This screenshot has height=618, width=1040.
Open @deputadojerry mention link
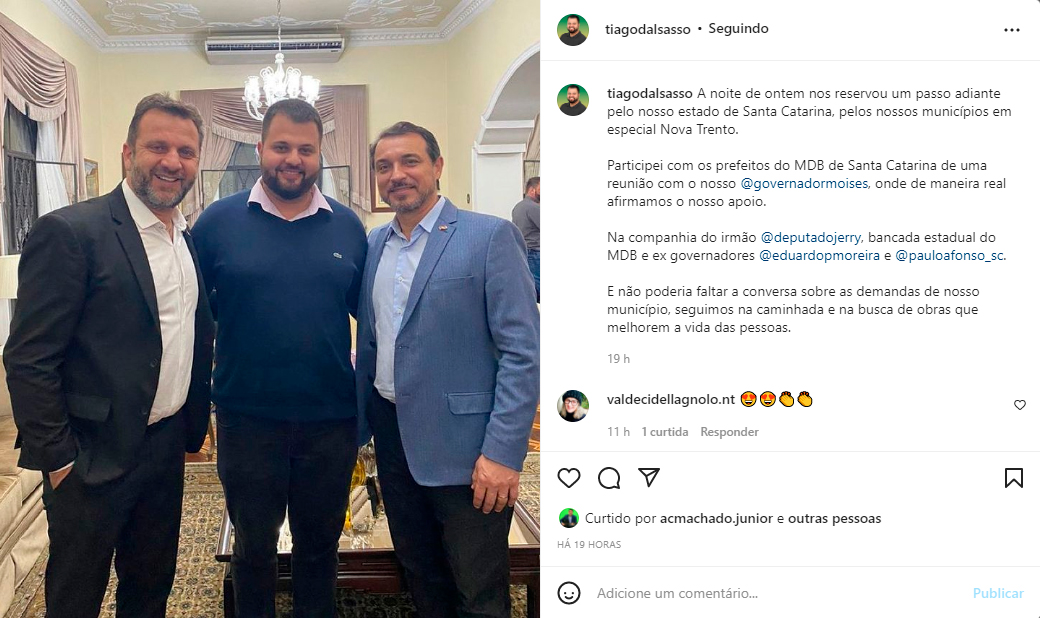[x=811, y=237]
